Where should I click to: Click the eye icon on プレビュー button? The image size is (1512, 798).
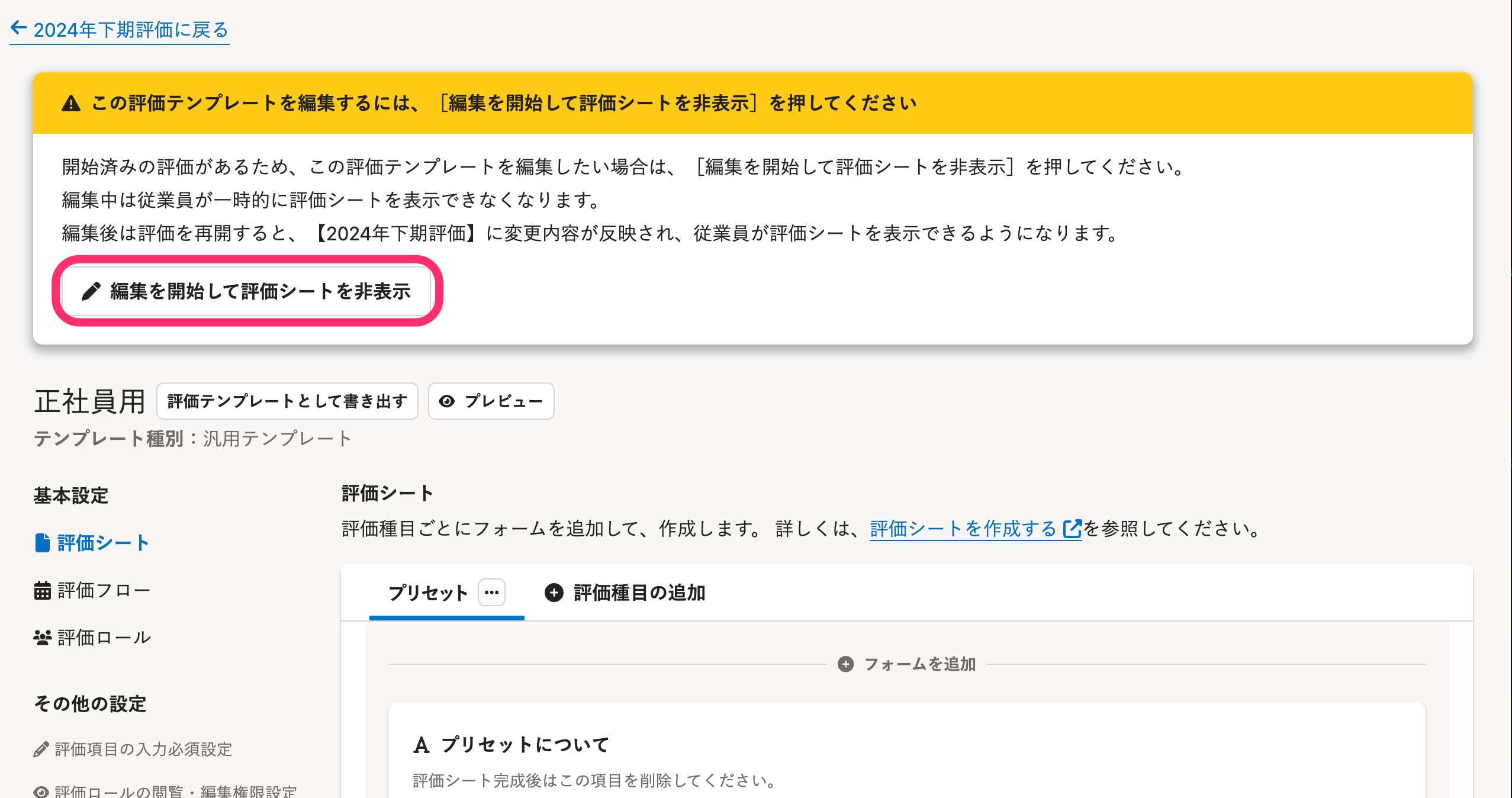447,401
